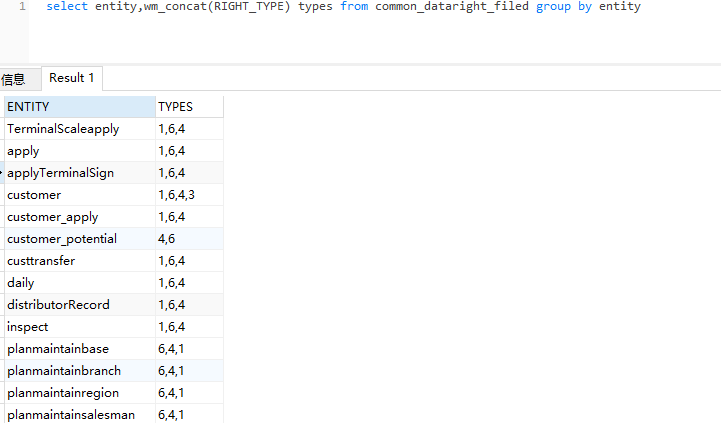This screenshot has height=423, width=721.
Task: Select the customer entity cell
Action: pos(80,195)
